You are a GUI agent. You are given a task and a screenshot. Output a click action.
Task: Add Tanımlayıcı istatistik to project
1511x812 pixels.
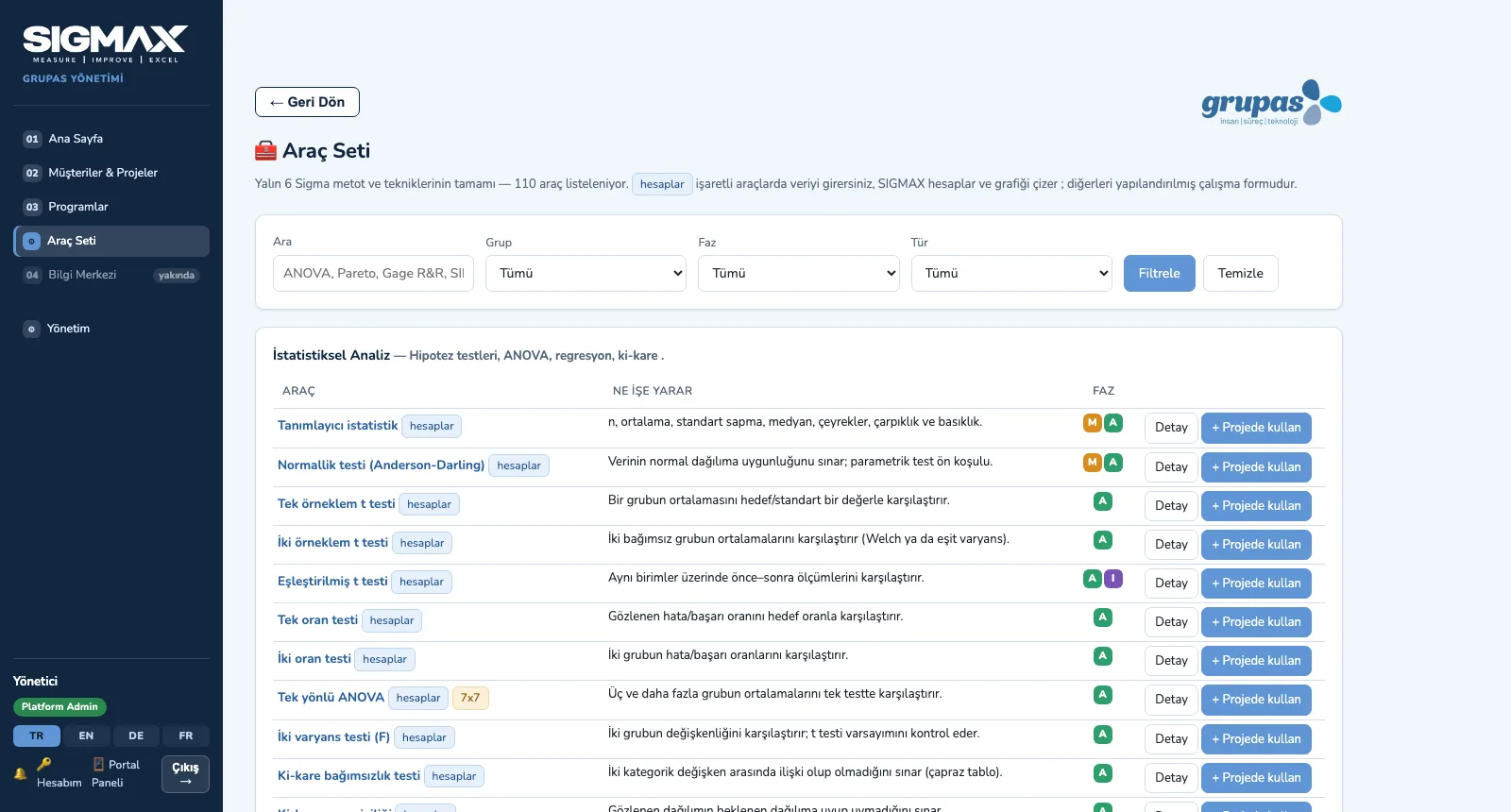1256,428
